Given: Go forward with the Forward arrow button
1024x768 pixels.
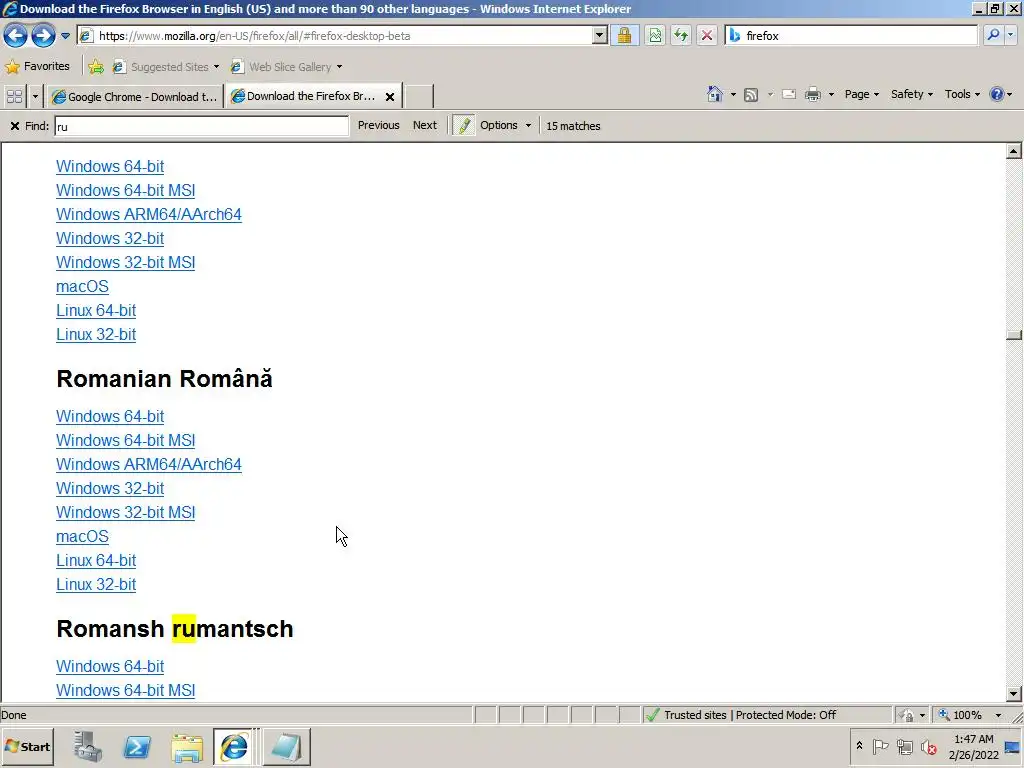Looking at the screenshot, I should click(x=43, y=35).
